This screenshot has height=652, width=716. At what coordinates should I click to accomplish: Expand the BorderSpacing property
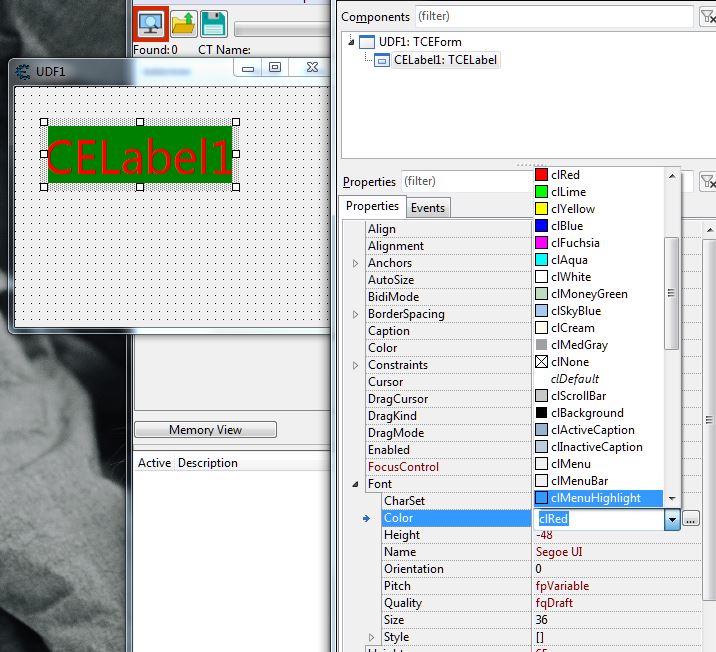[x=356, y=315]
